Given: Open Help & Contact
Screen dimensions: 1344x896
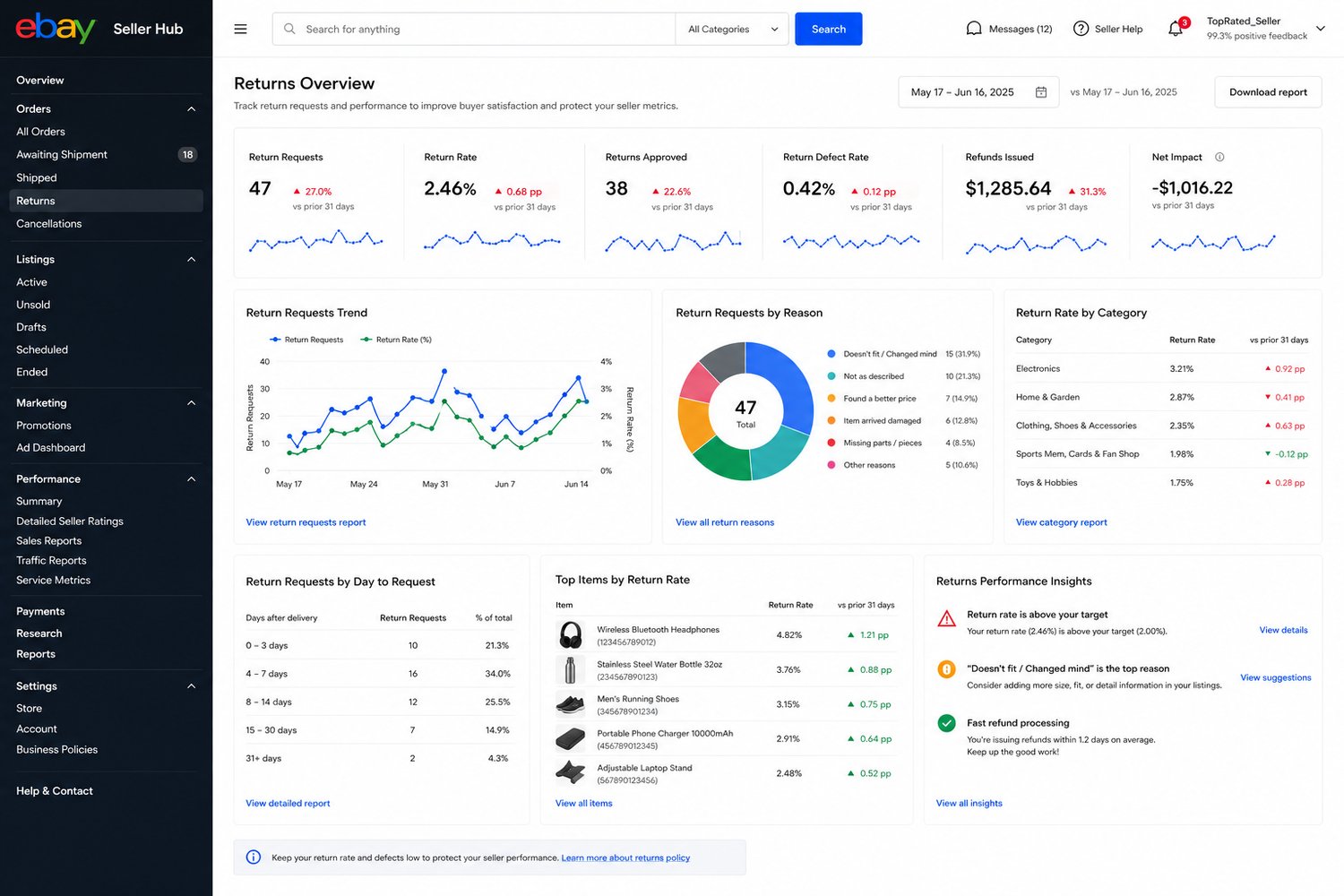Looking at the screenshot, I should pyautogui.click(x=55, y=791).
